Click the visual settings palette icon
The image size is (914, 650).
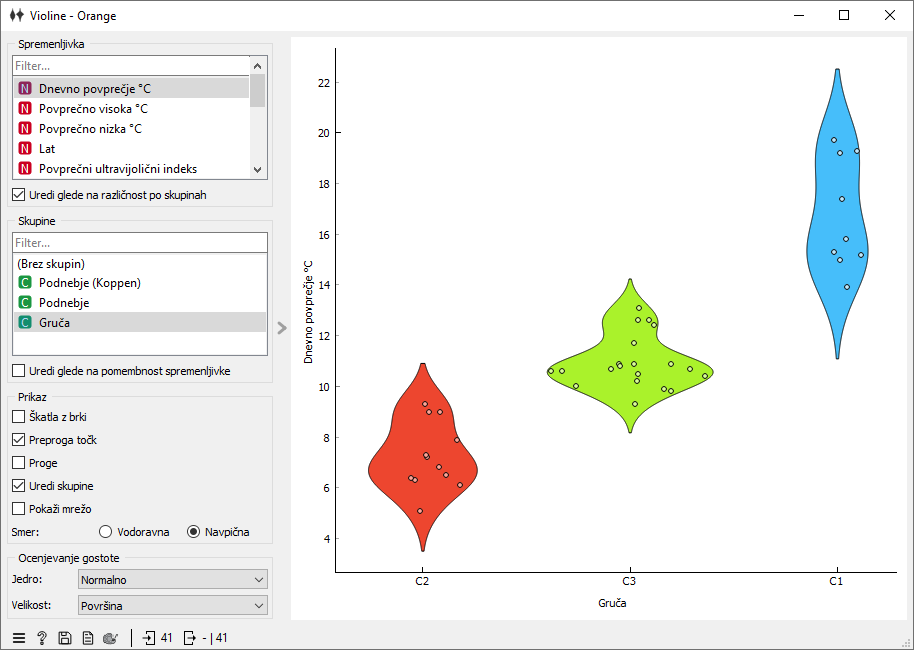click(111, 638)
